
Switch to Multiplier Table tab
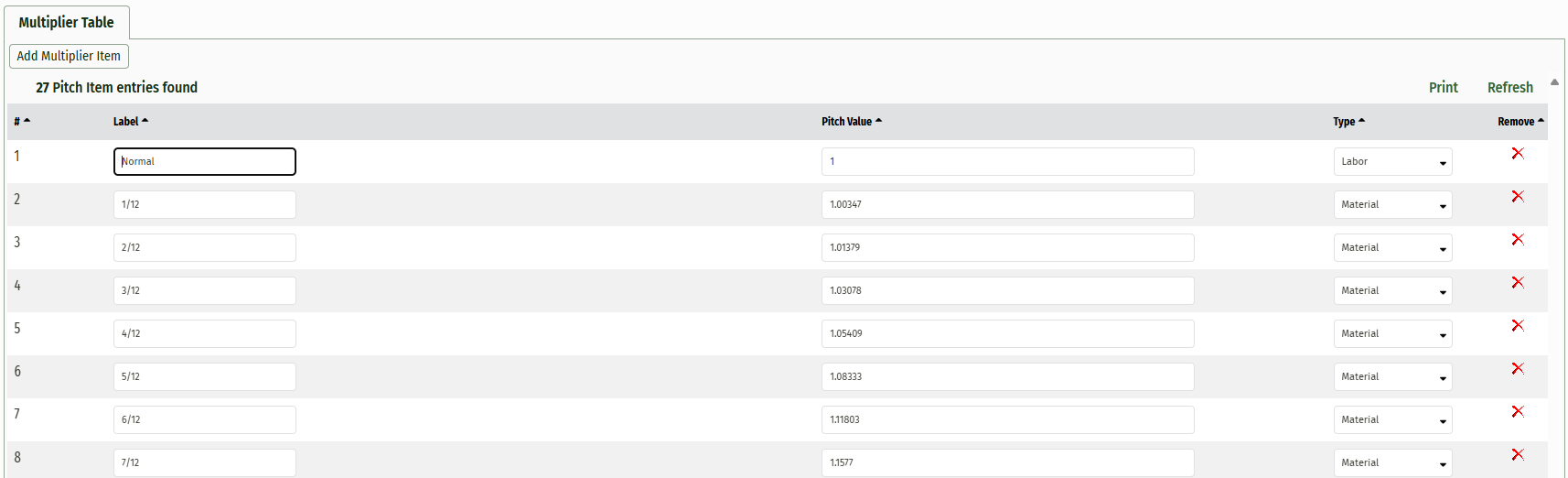(67, 22)
